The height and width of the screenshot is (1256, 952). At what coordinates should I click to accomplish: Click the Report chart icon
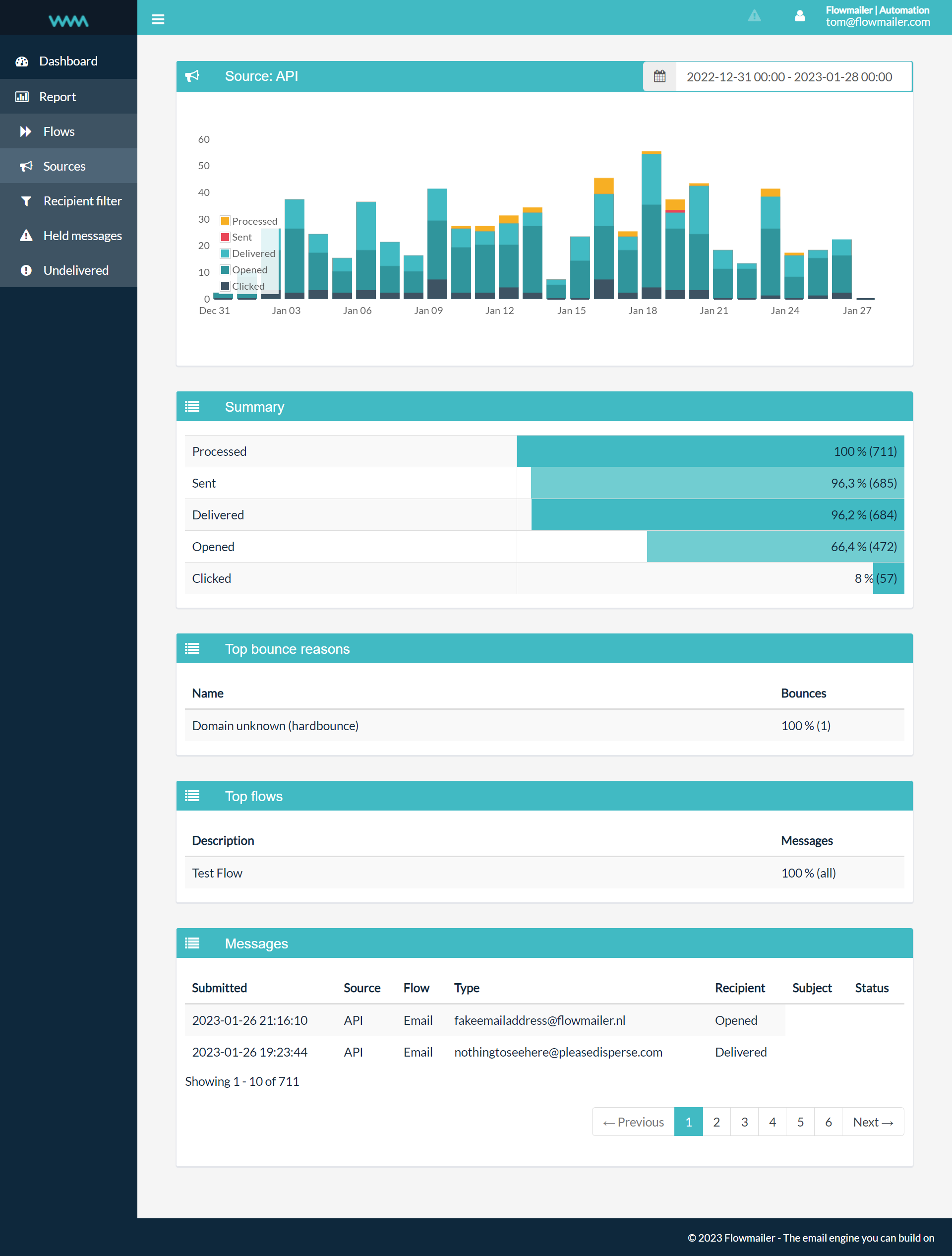pyautogui.click(x=22, y=97)
